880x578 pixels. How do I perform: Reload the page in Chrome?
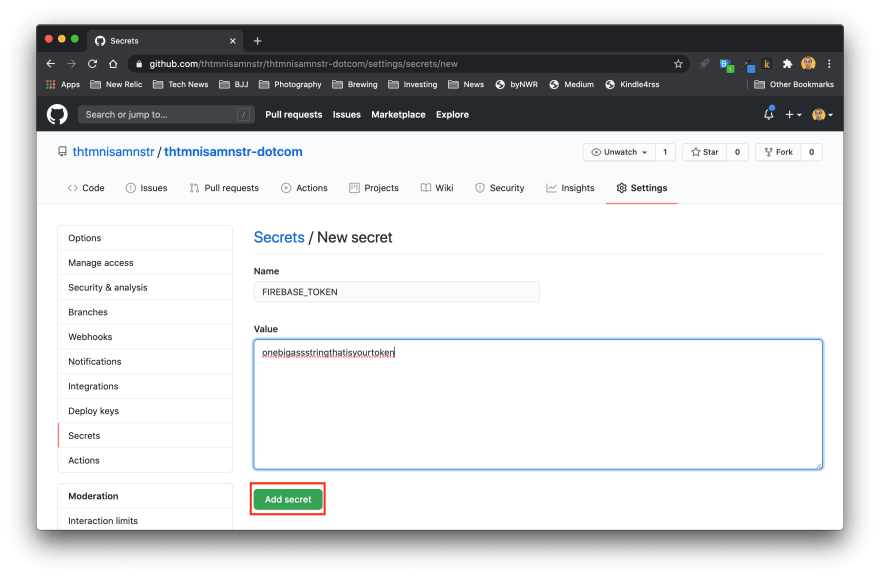point(92,64)
